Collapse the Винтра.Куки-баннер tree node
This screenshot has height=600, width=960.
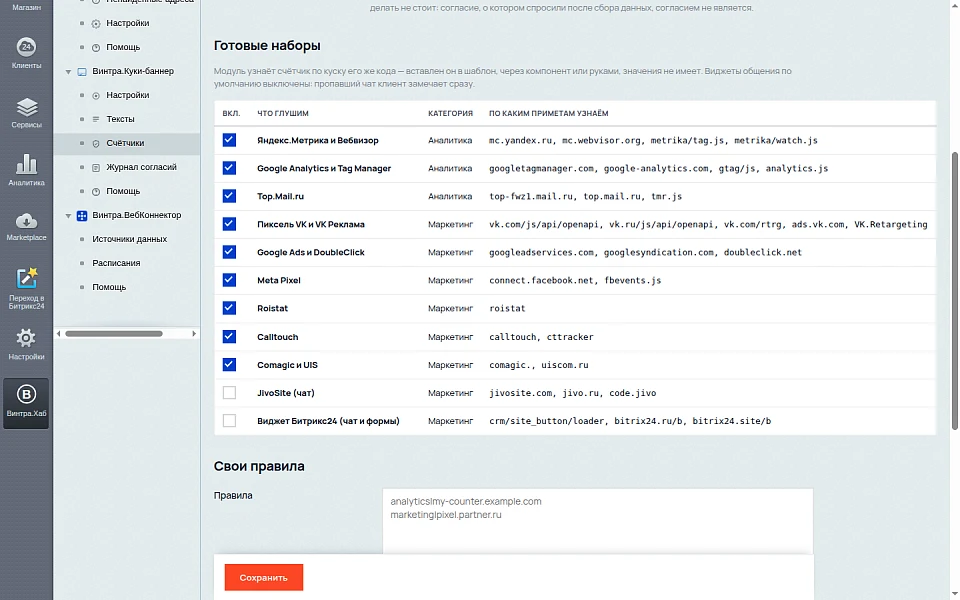click(x=68, y=72)
